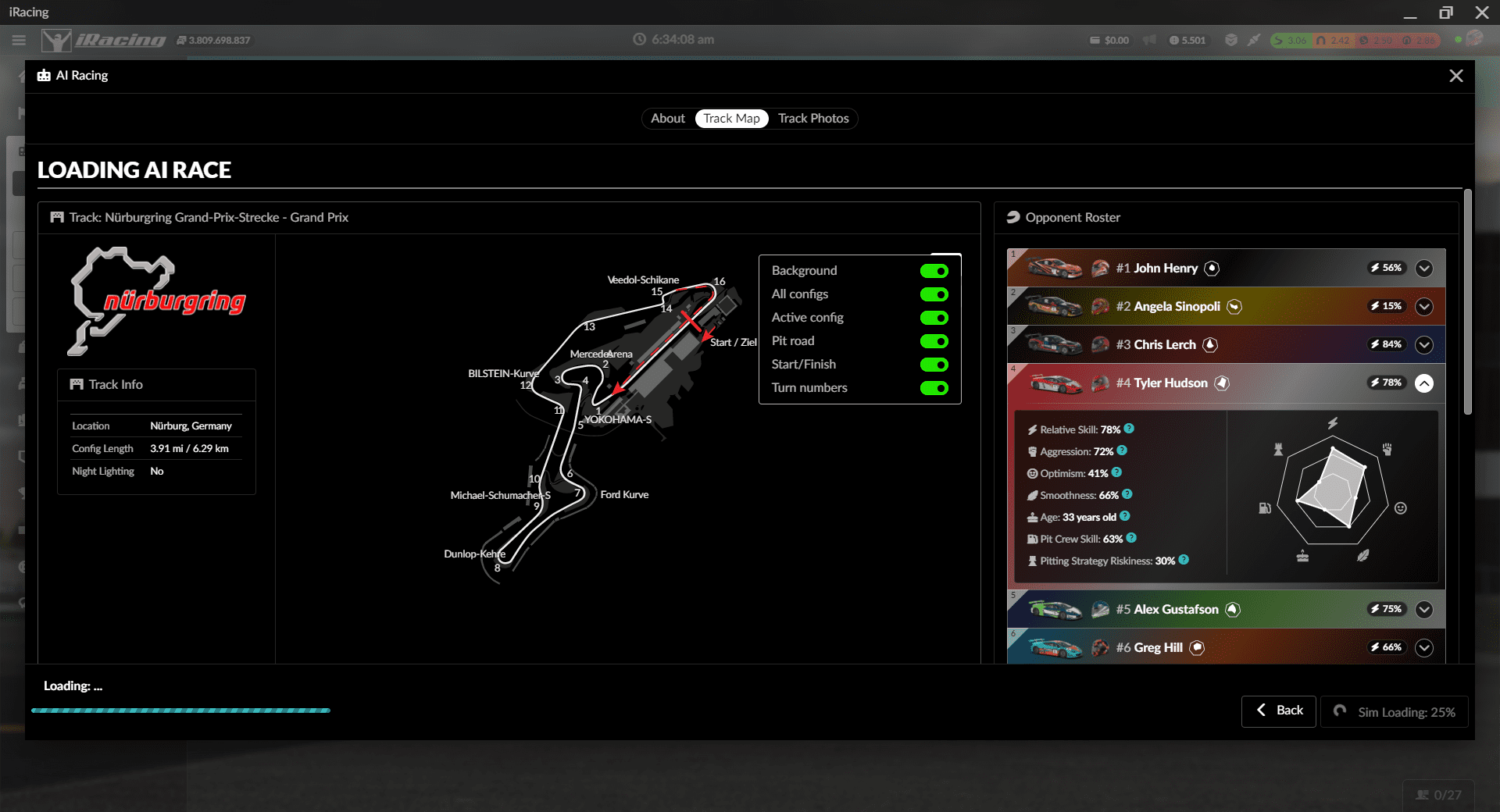
Task: Click the iRacing logo in the header
Action: click(104, 40)
